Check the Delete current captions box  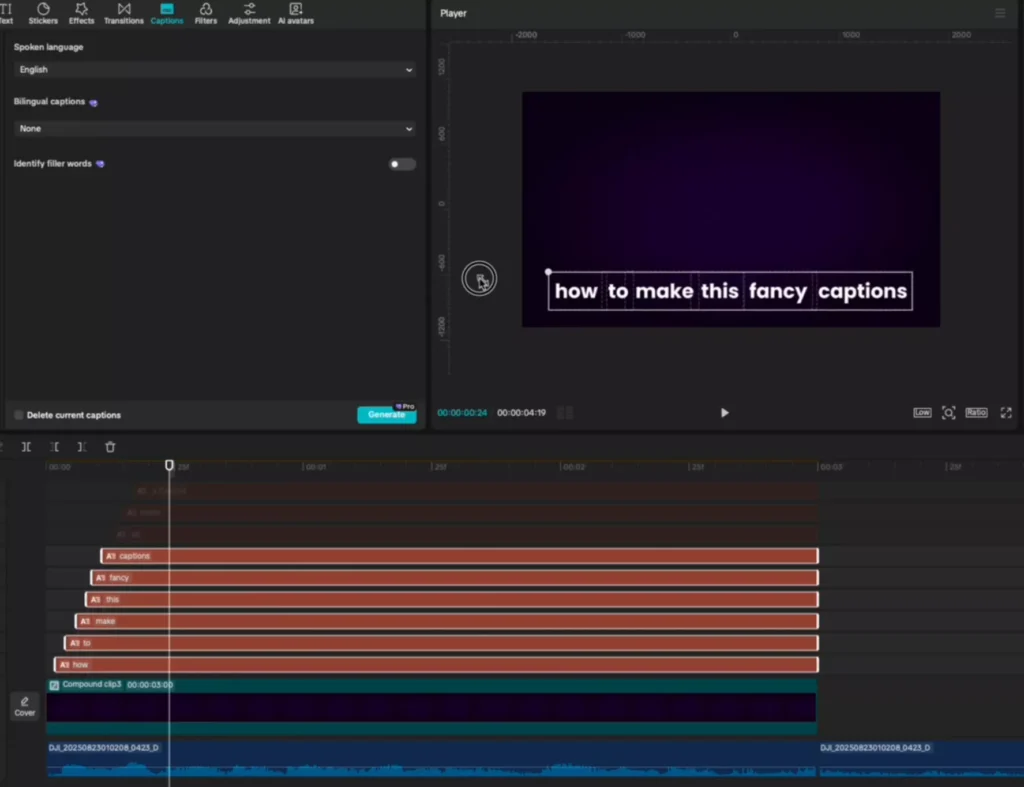click(19, 415)
